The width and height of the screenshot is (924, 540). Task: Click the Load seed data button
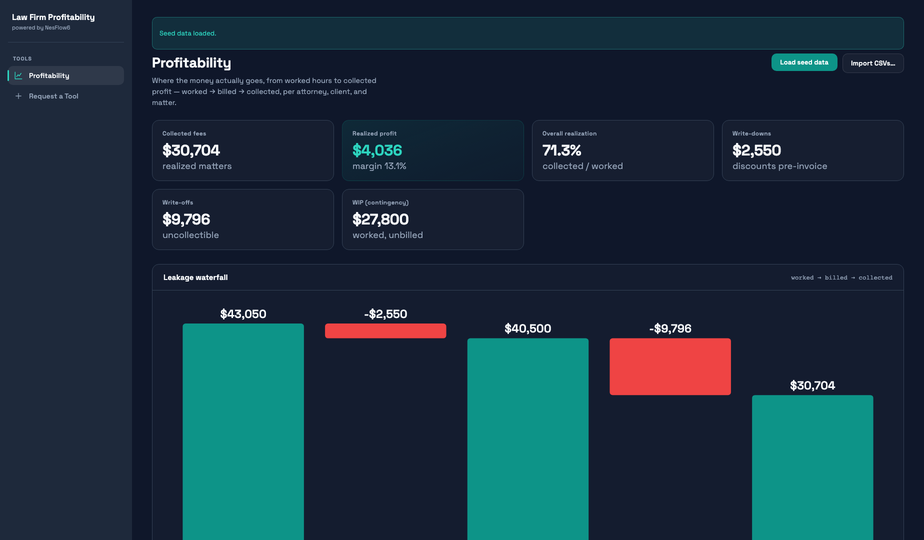pos(804,62)
